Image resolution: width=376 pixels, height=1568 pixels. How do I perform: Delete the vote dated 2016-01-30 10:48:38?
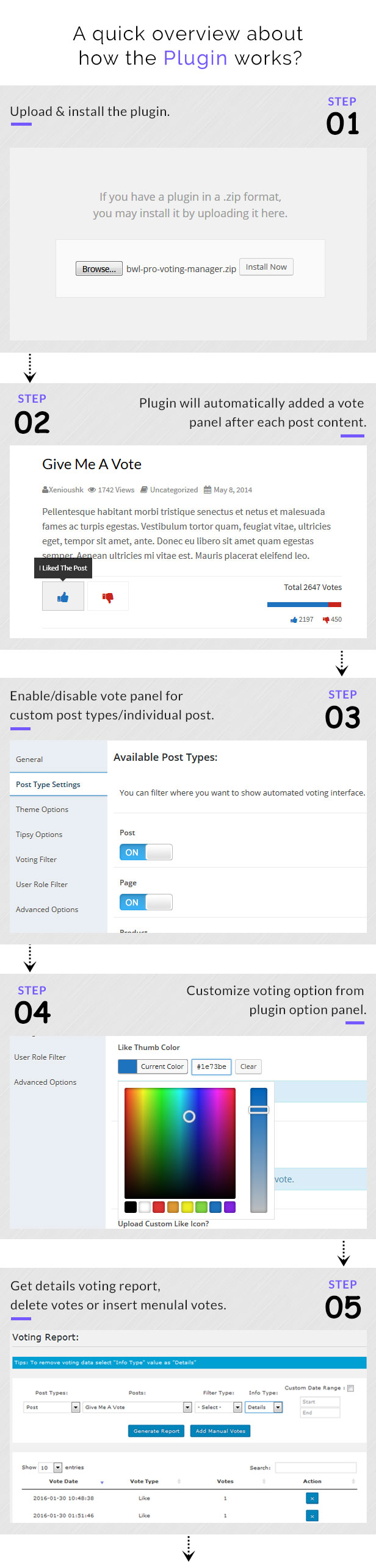[312, 1498]
